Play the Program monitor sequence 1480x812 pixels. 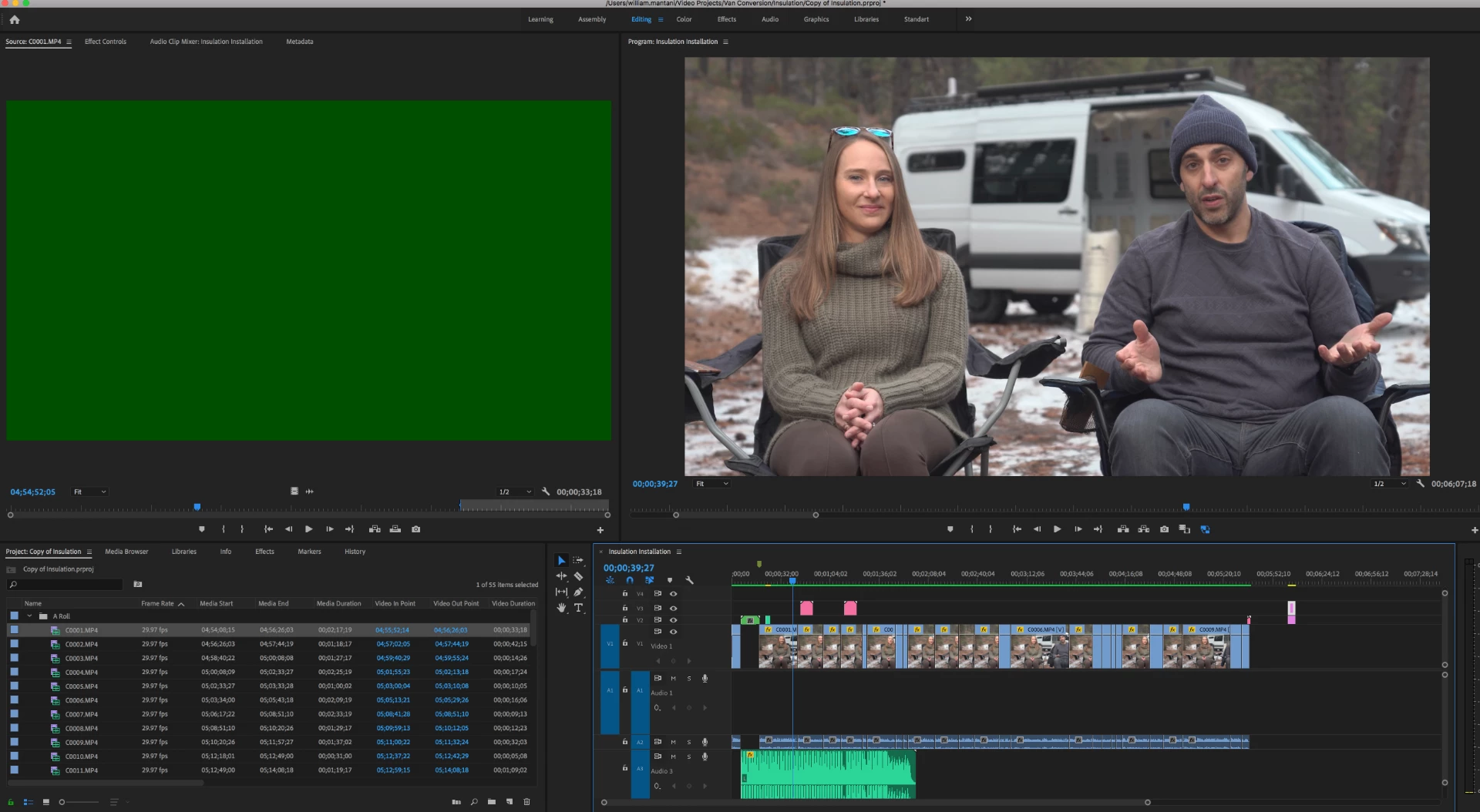1057,529
